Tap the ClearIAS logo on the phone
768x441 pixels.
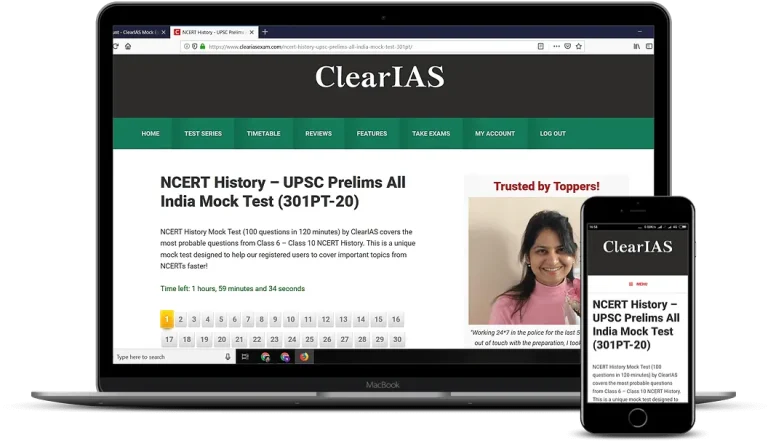point(637,246)
